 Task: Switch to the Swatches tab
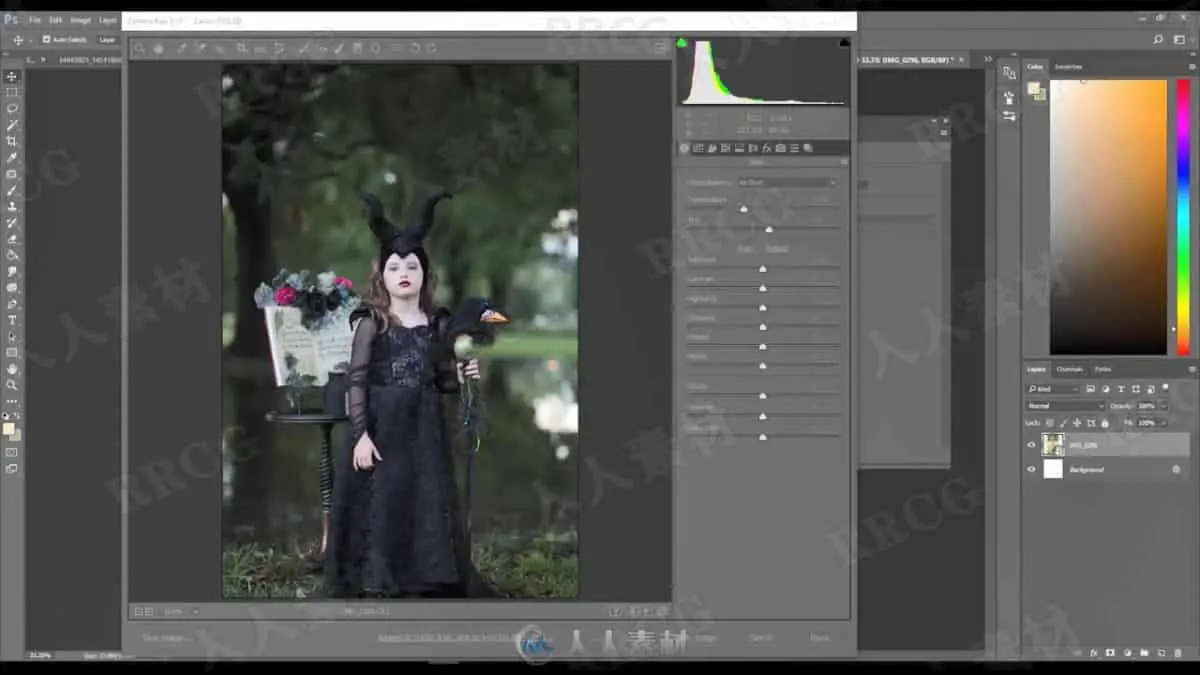click(x=1068, y=66)
